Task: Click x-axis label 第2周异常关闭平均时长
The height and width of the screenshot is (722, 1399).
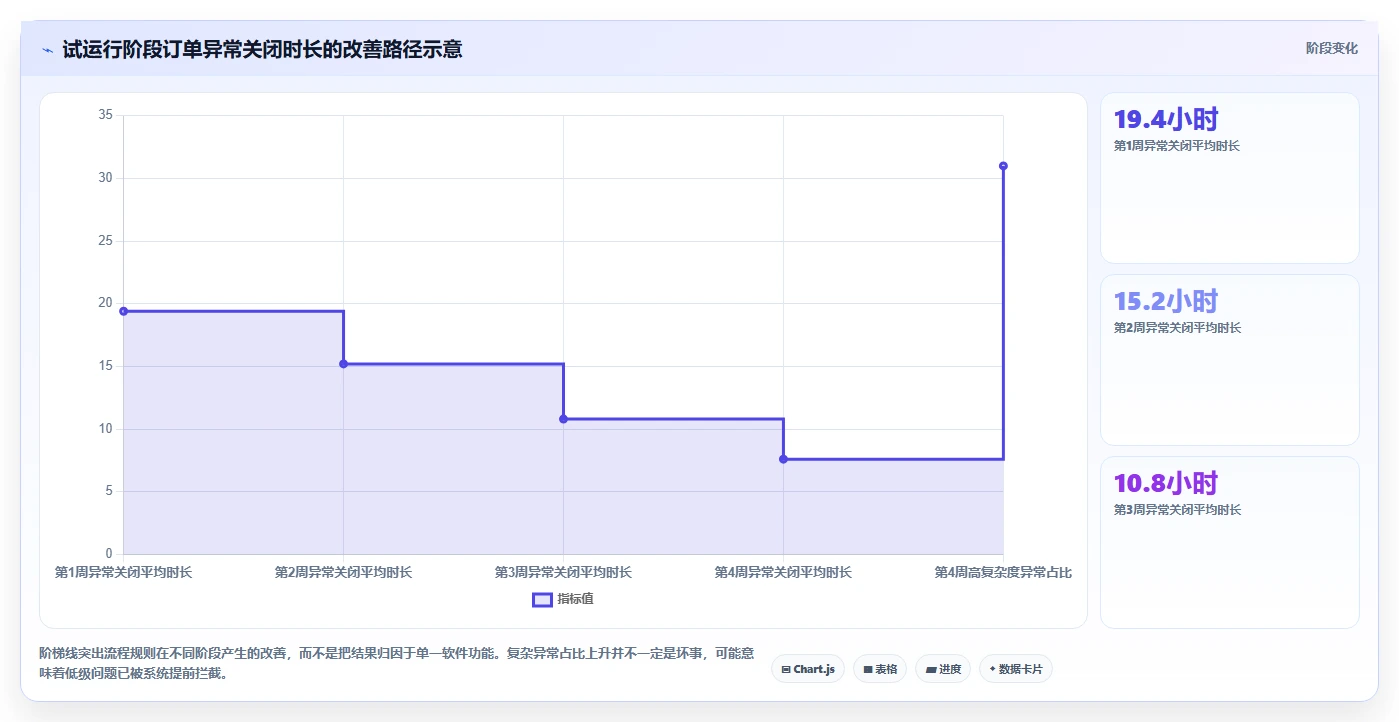Action: click(x=343, y=573)
